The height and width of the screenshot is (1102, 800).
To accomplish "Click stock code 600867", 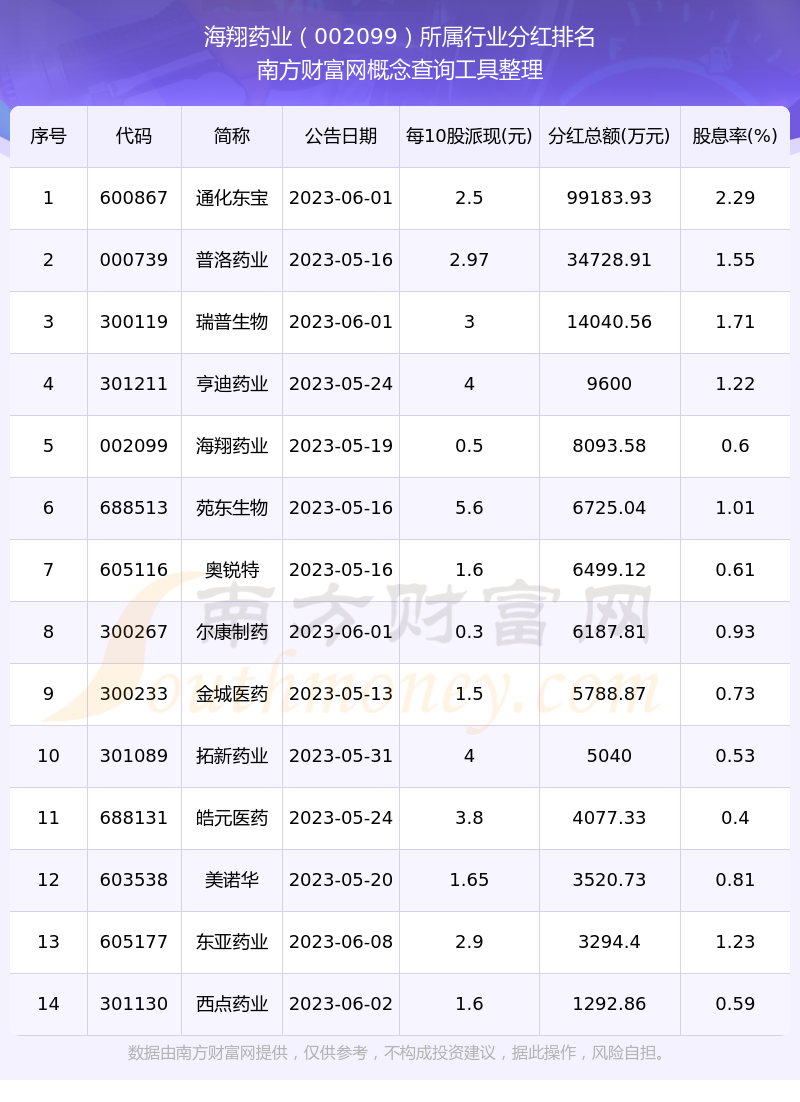I will point(134,198).
